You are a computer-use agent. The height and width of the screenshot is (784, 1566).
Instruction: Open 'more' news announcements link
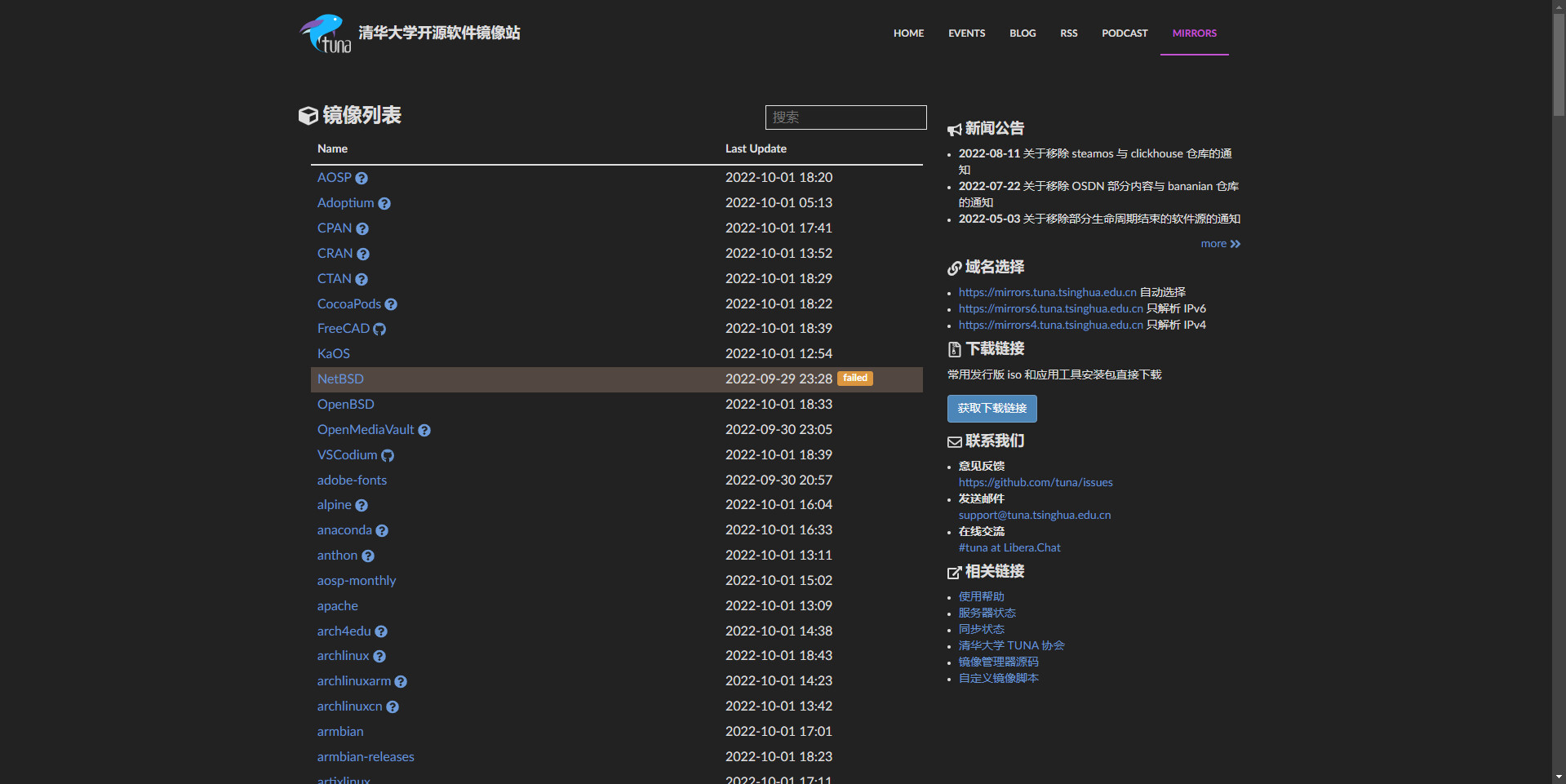coord(1220,244)
